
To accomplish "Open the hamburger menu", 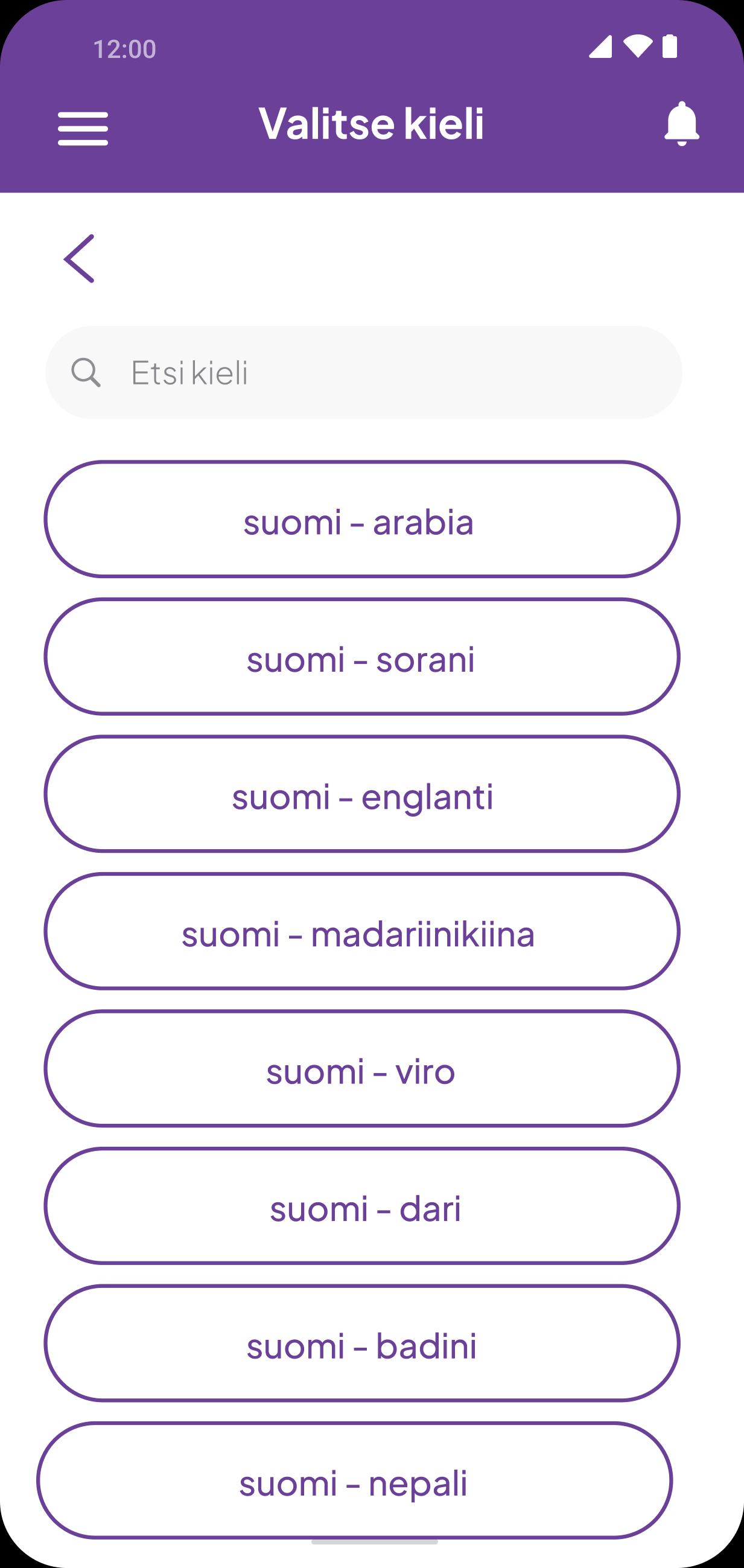I will [x=83, y=129].
